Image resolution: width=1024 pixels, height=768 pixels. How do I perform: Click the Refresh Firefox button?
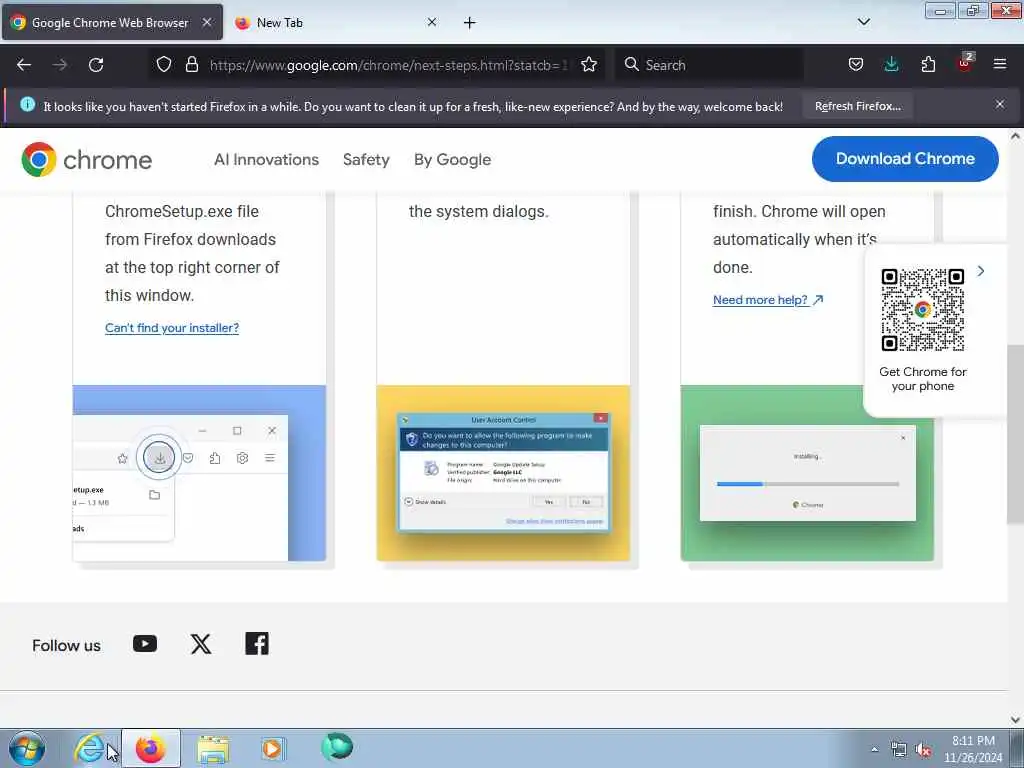[x=857, y=106]
